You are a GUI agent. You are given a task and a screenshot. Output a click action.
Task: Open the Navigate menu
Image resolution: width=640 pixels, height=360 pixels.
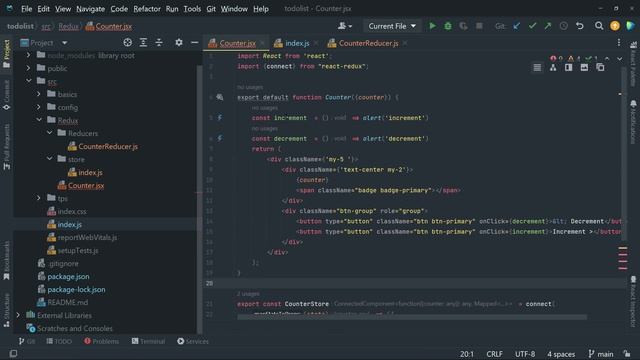tap(90, 9)
